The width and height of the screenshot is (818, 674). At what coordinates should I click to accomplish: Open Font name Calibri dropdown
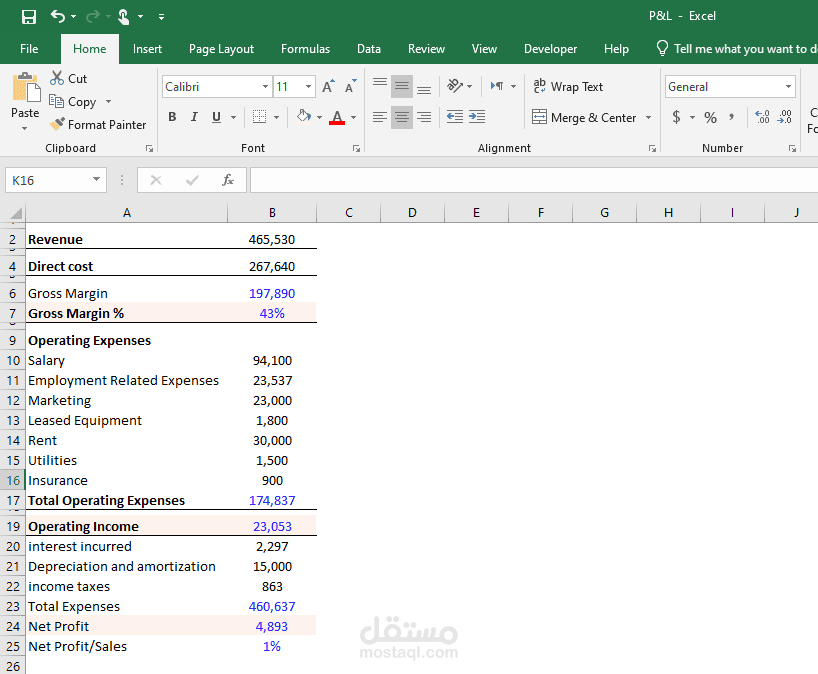pyautogui.click(x=265, y=87)
